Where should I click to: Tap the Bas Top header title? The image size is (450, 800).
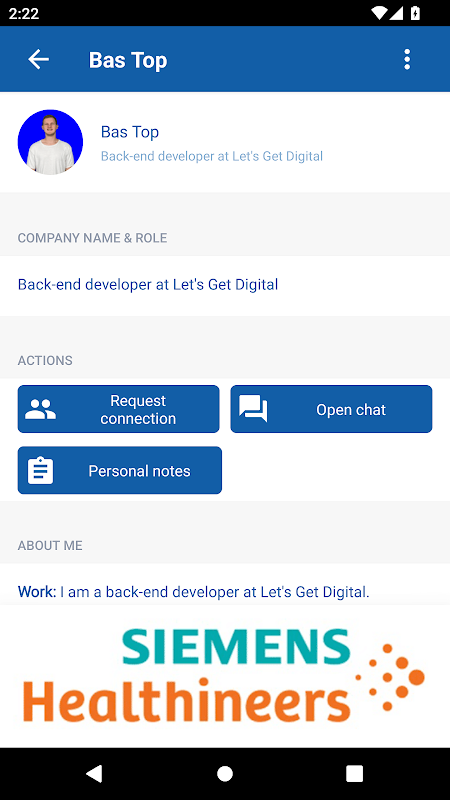pos(128,60)
